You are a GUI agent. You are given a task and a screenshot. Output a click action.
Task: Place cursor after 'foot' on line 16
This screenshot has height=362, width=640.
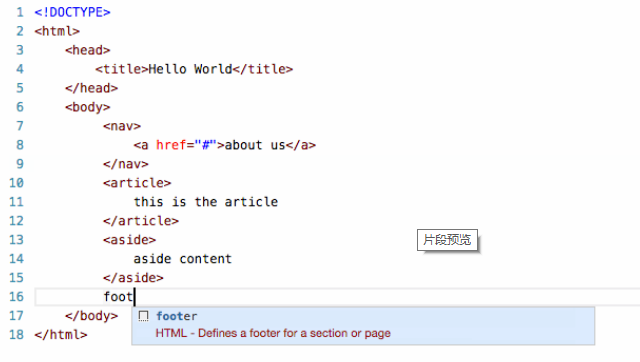click(134, 297)
